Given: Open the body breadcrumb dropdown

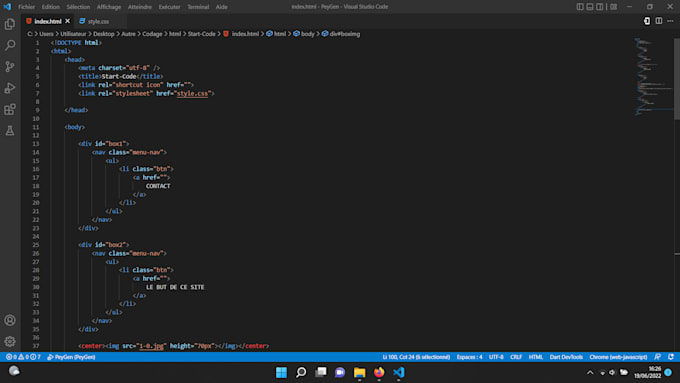Looking at the screenshot, I should pos(304,34).
